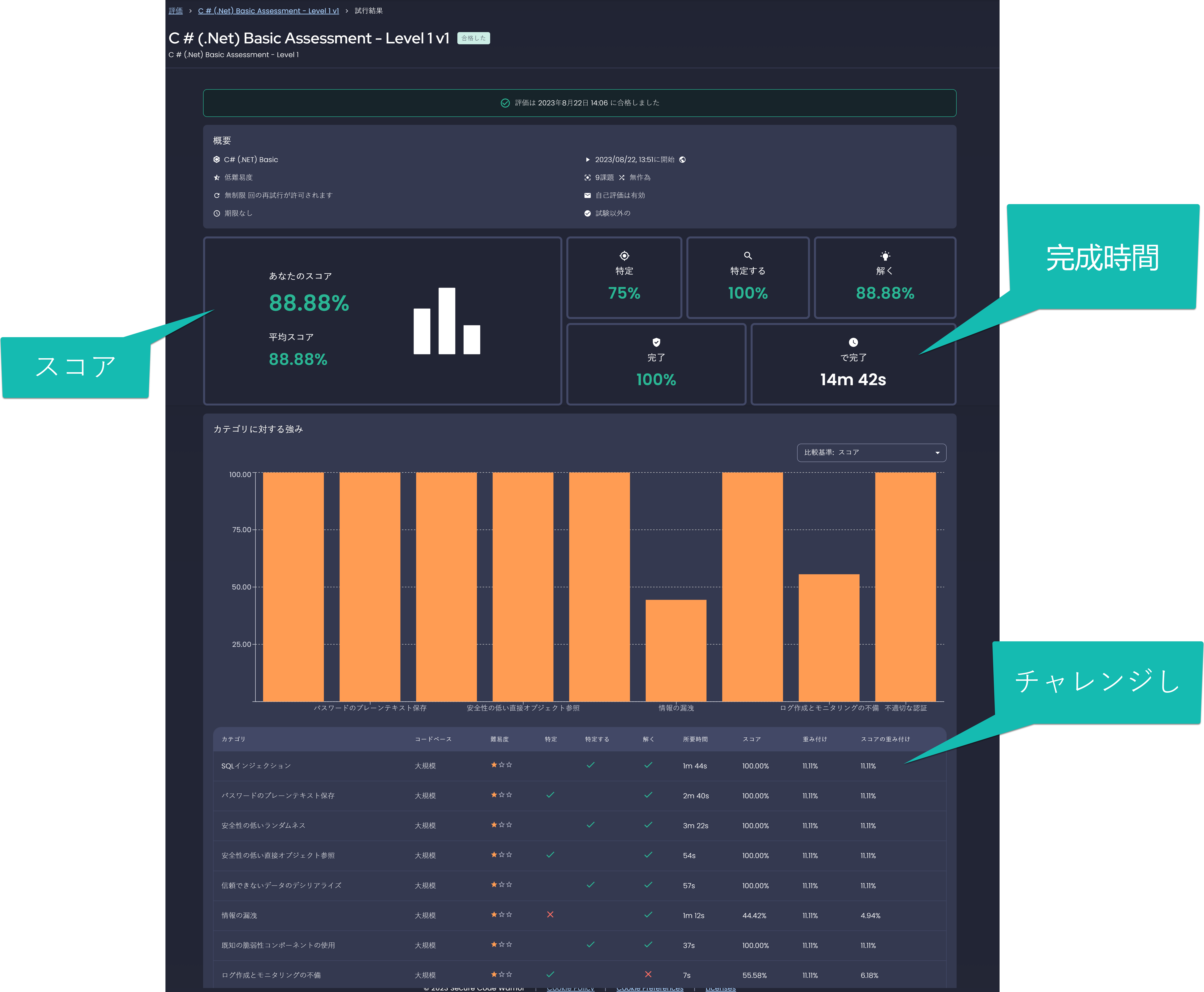The width and height of the screenshot is (1204, 992).
Task: Click the crosshair icon in the 特定 75% card
Action: pyautogui.click(x=624, y=255)
